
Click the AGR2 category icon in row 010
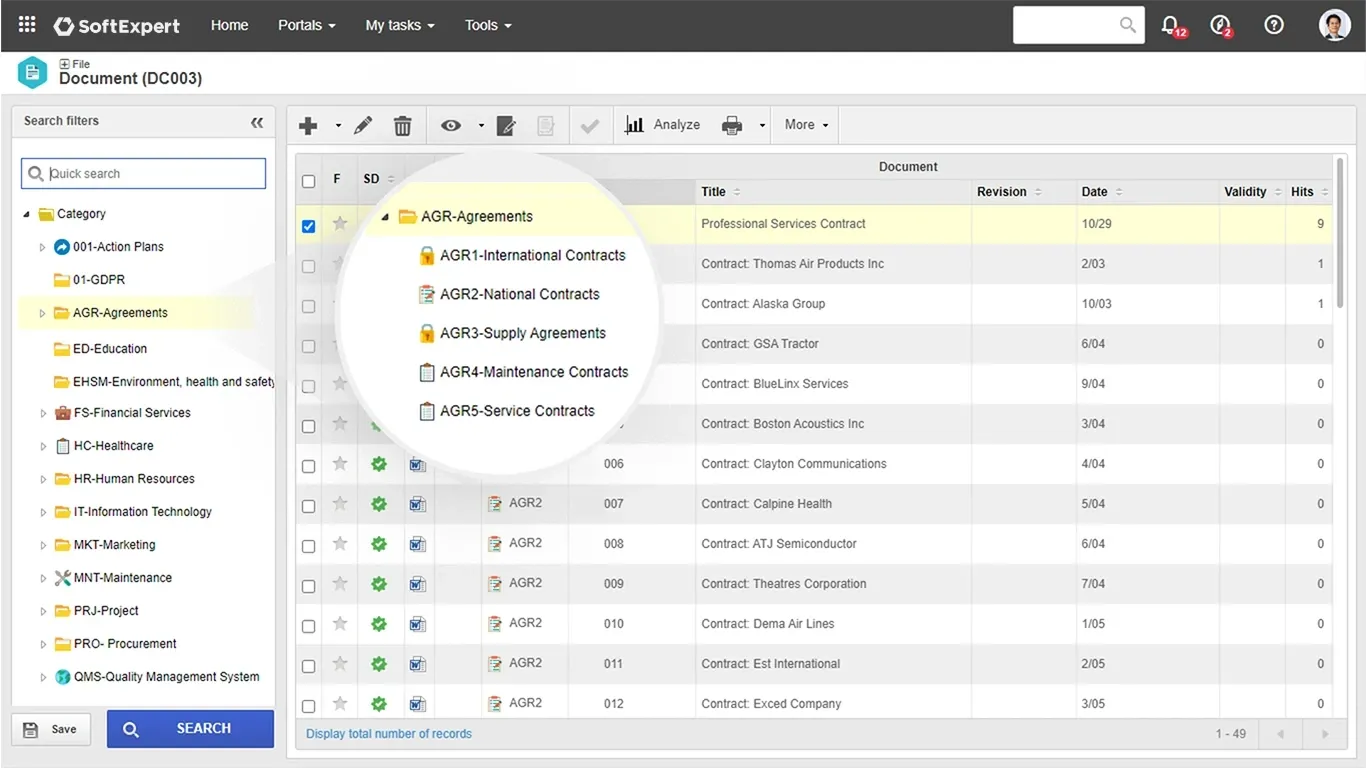click(494, 624)
